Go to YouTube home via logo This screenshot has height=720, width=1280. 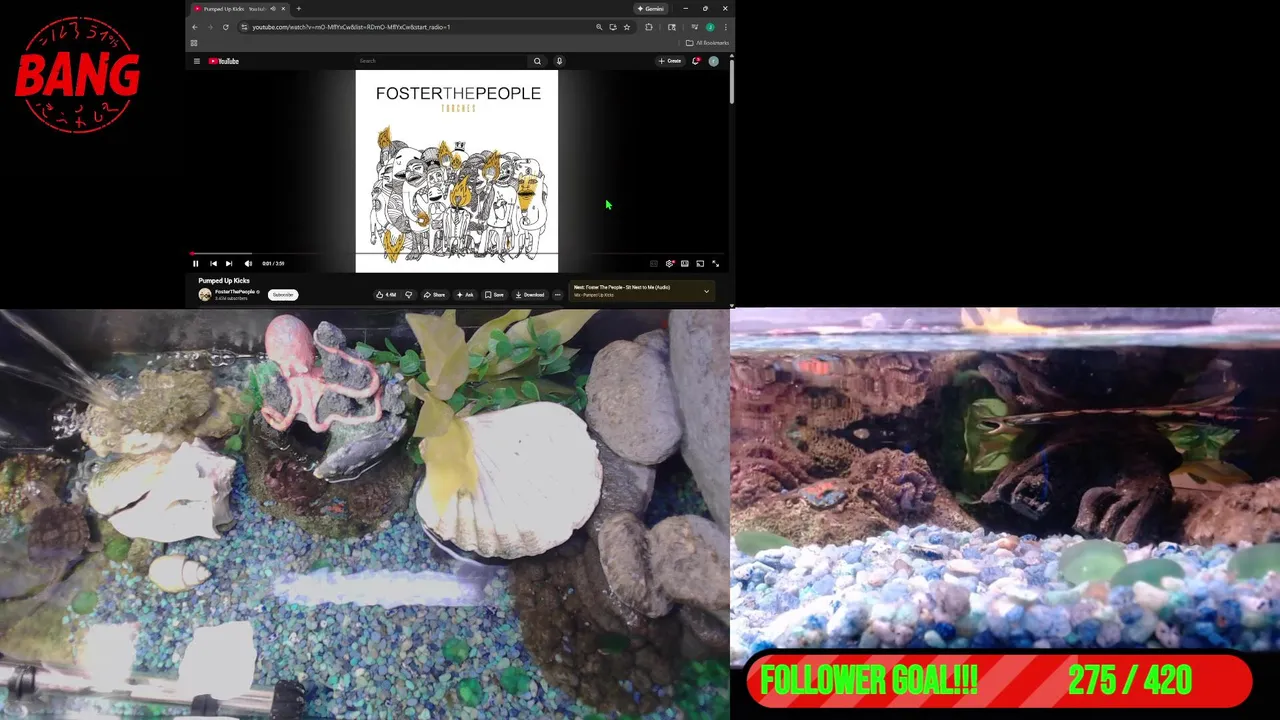tap(224, 61)
